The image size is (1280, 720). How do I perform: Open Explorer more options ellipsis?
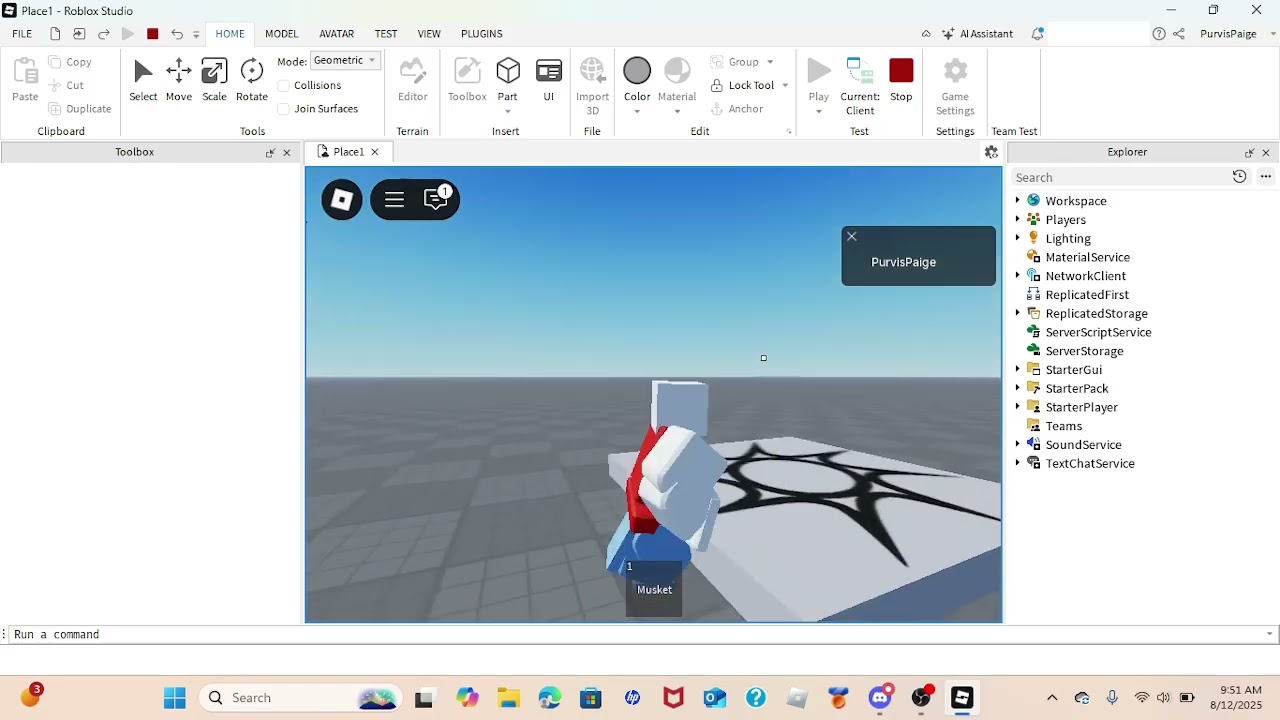pos(1265,177)
